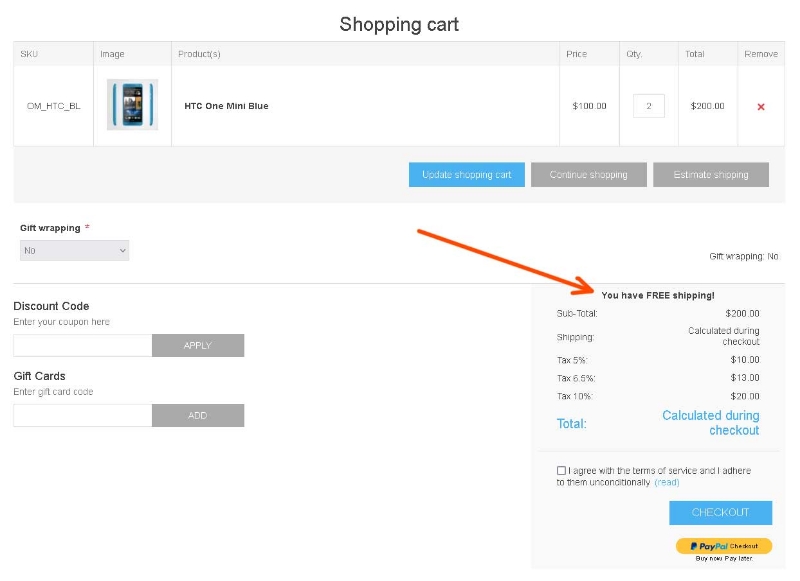800x581 pixels.
Task: Click the Gift Cards heading
Action: pyautogui.click(x=40, y=376)
